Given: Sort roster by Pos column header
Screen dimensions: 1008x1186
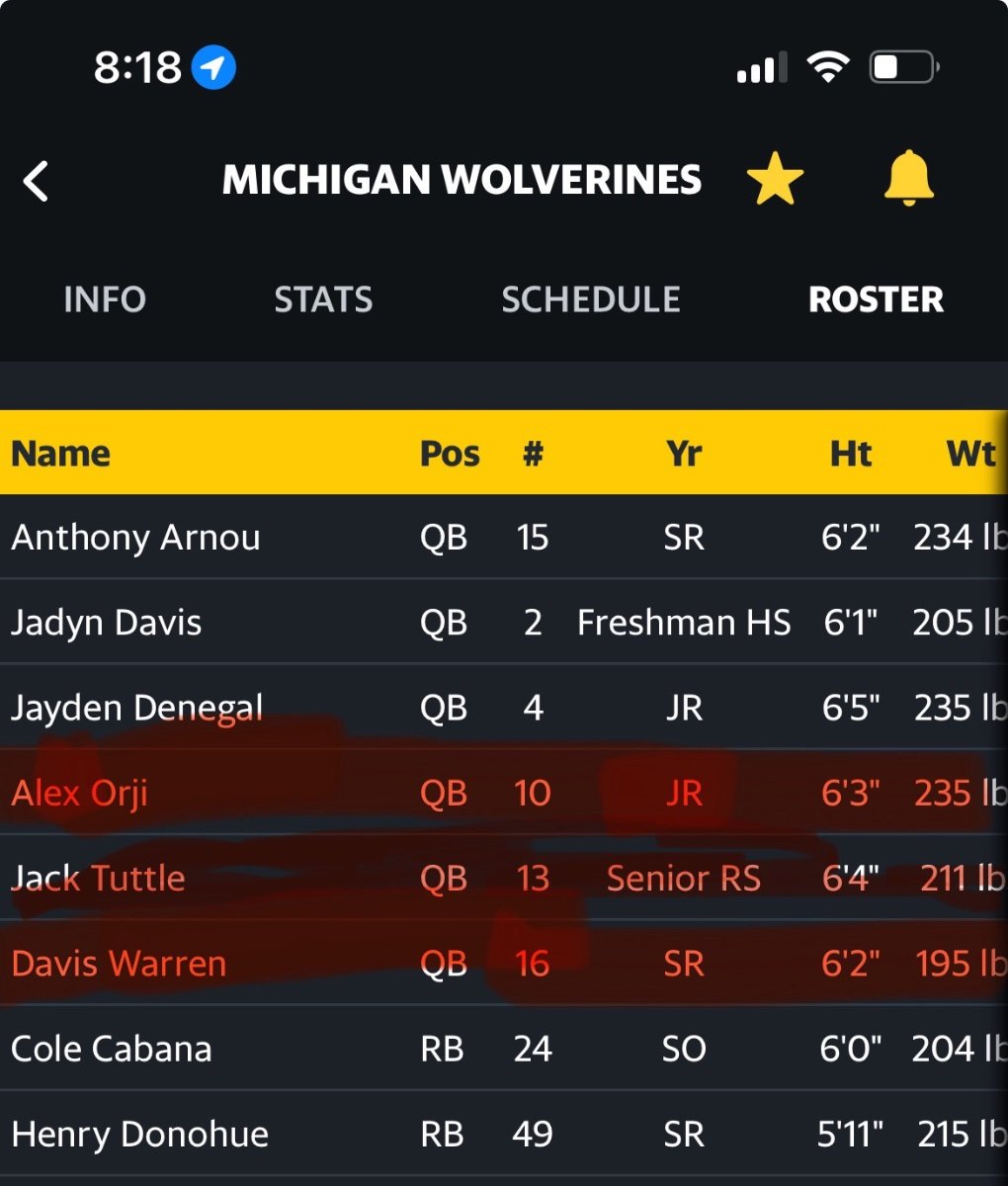Looking at the screenshot, I should coord(450,454).
